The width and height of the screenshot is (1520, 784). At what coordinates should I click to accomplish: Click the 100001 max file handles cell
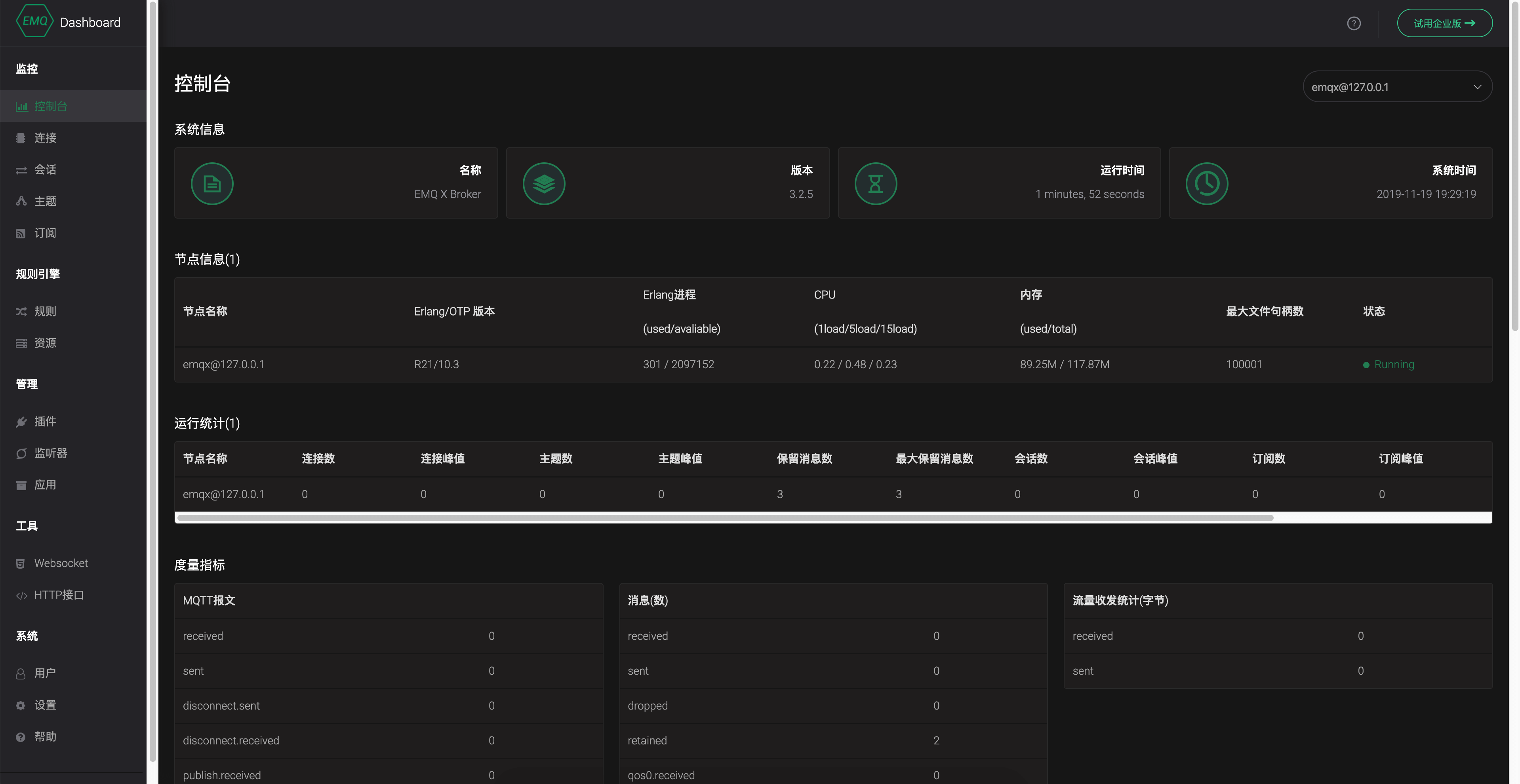[x=1243, y=365]
